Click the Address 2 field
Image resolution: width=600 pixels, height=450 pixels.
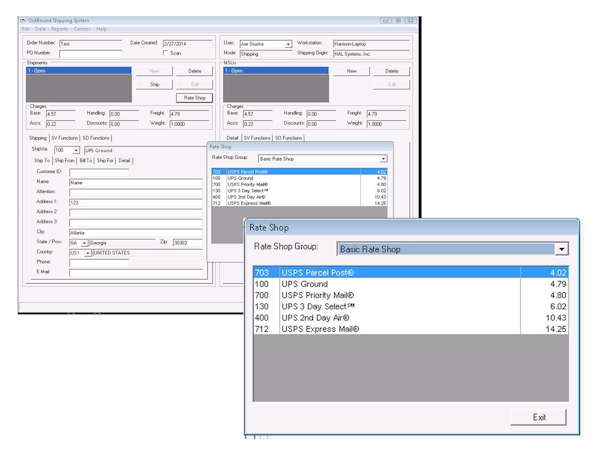(x=135, y=213)
